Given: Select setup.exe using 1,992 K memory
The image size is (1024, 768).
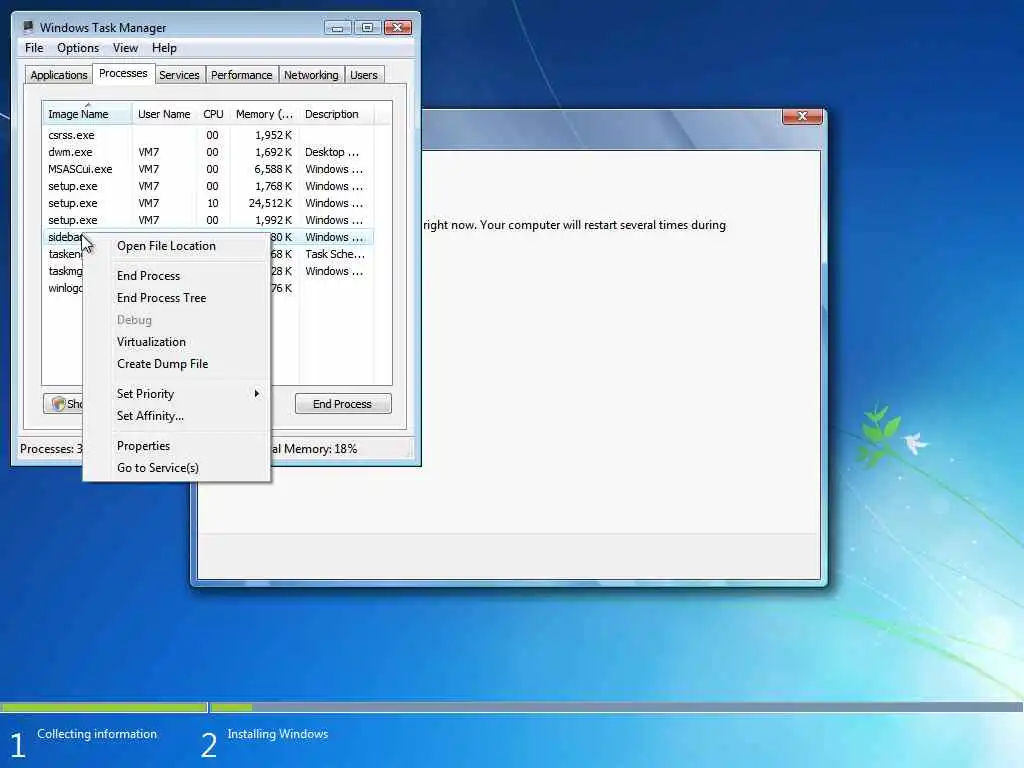Looking at the screenshot, I should tap(208, 220).
